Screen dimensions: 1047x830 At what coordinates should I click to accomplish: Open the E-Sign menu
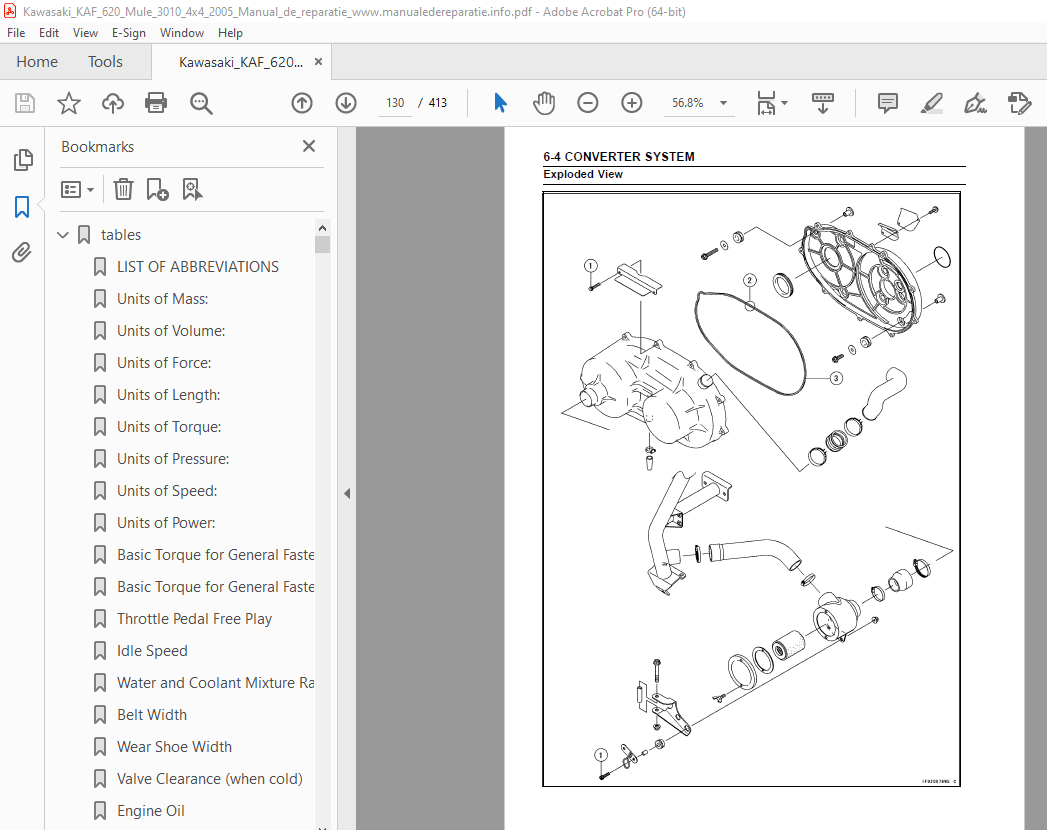click(x=129, y=33)
